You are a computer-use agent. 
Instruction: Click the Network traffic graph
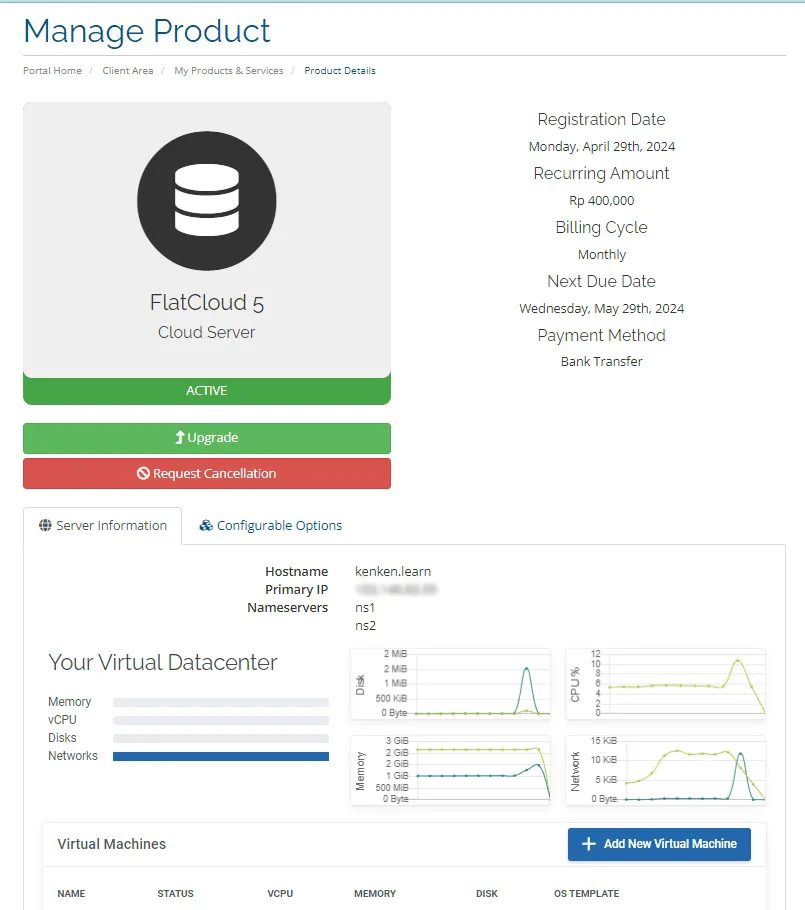[666, 770]
